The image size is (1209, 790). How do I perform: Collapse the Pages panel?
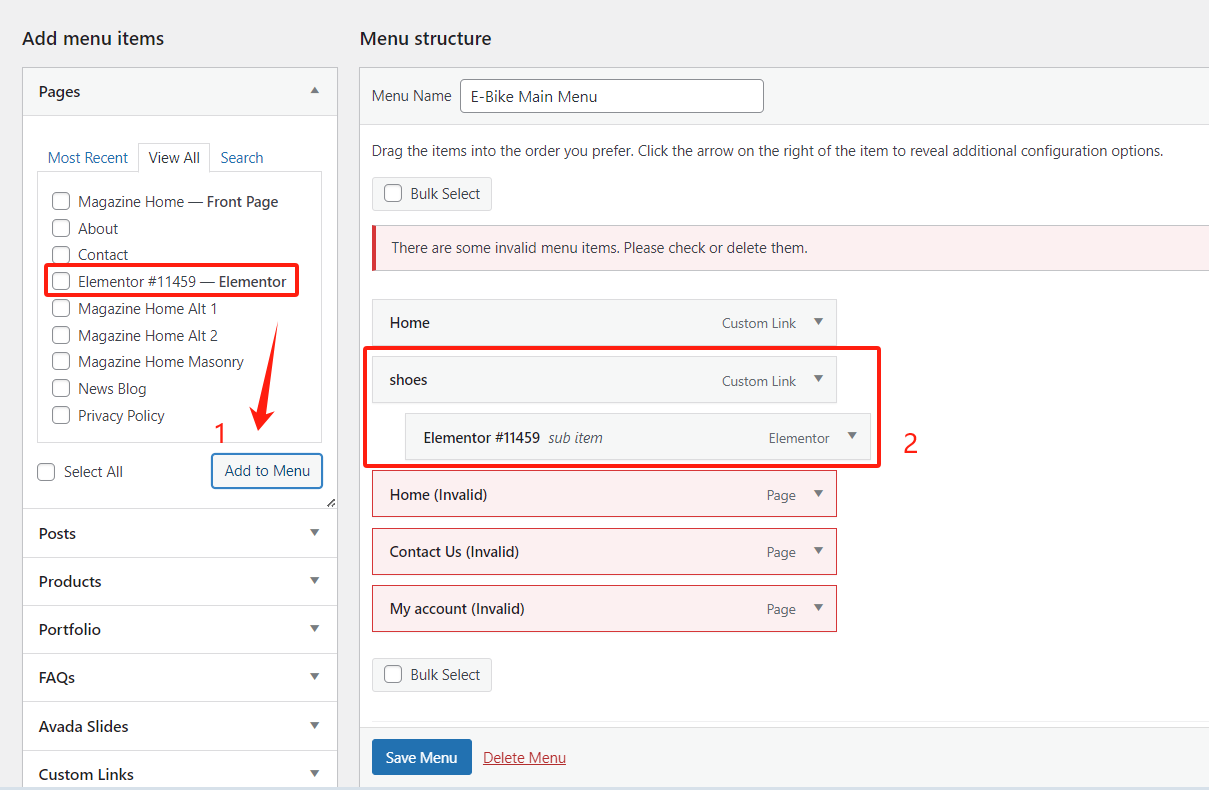316,91
